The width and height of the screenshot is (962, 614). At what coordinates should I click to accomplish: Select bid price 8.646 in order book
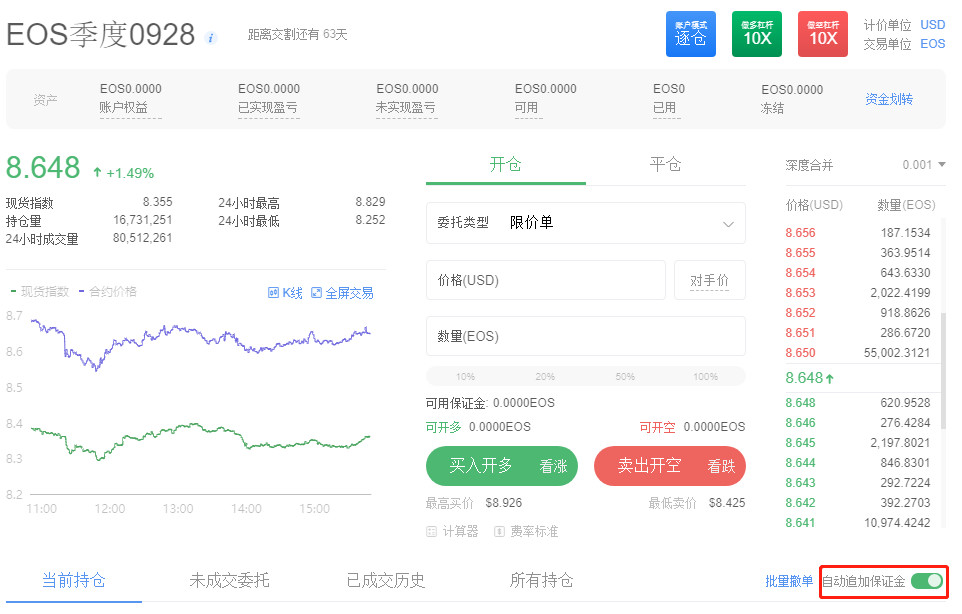(800, 423)
